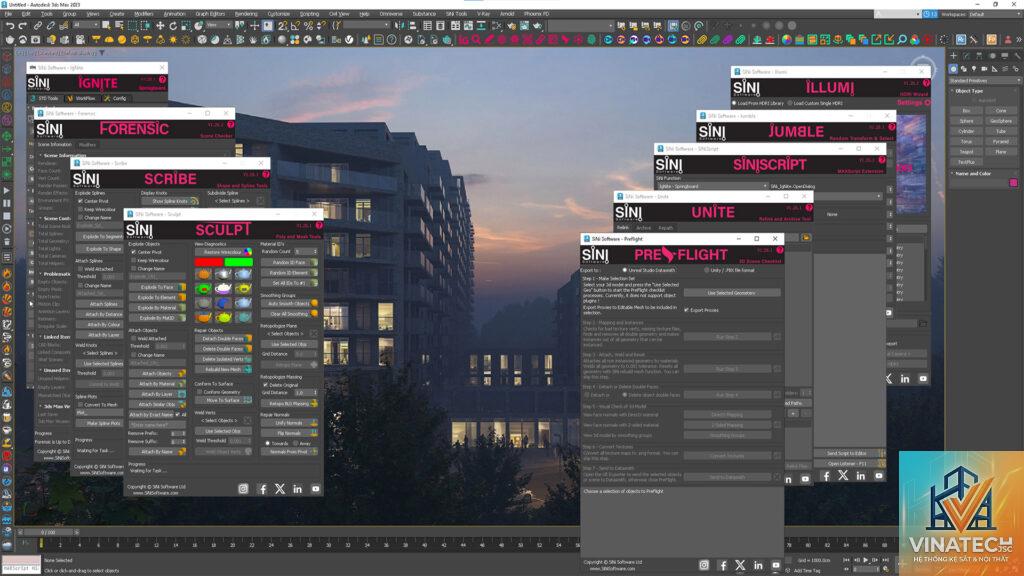The height and width of the screenshot is (576, 1024).
Task: Click the sun light icon in second toolbar row
Action: pyautogui.click(x=173, y=40)
